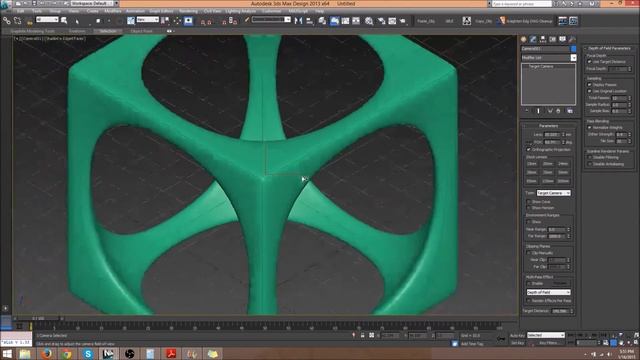Click the Select by Name toolbar icon
This screenshot has width=640, height=360.
(x=64, y=20)
